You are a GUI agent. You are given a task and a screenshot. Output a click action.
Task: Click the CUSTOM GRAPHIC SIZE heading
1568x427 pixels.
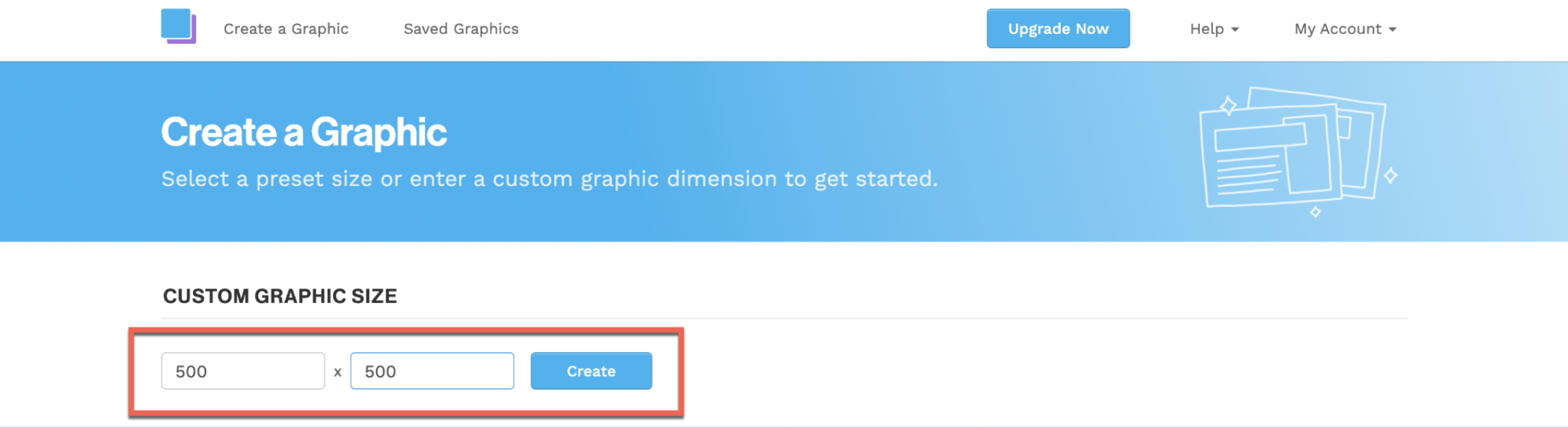click(280, 296)
